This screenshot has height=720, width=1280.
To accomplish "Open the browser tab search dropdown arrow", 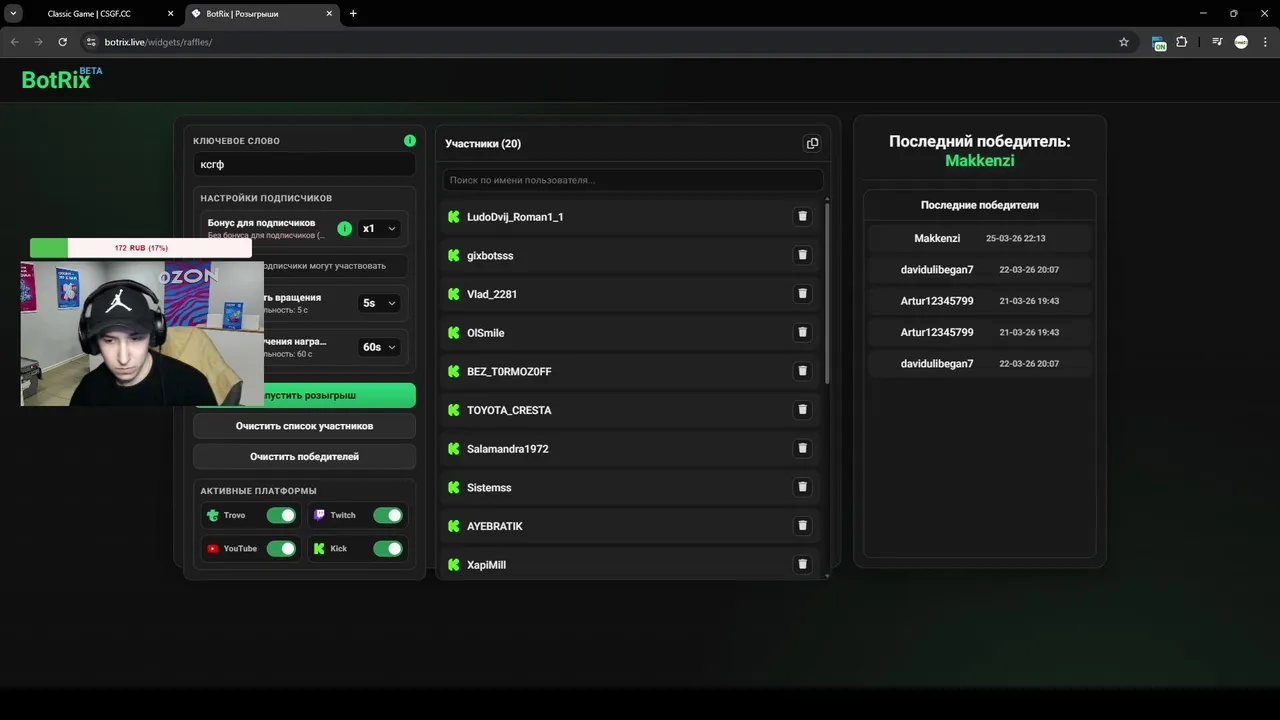I will 14,13.
